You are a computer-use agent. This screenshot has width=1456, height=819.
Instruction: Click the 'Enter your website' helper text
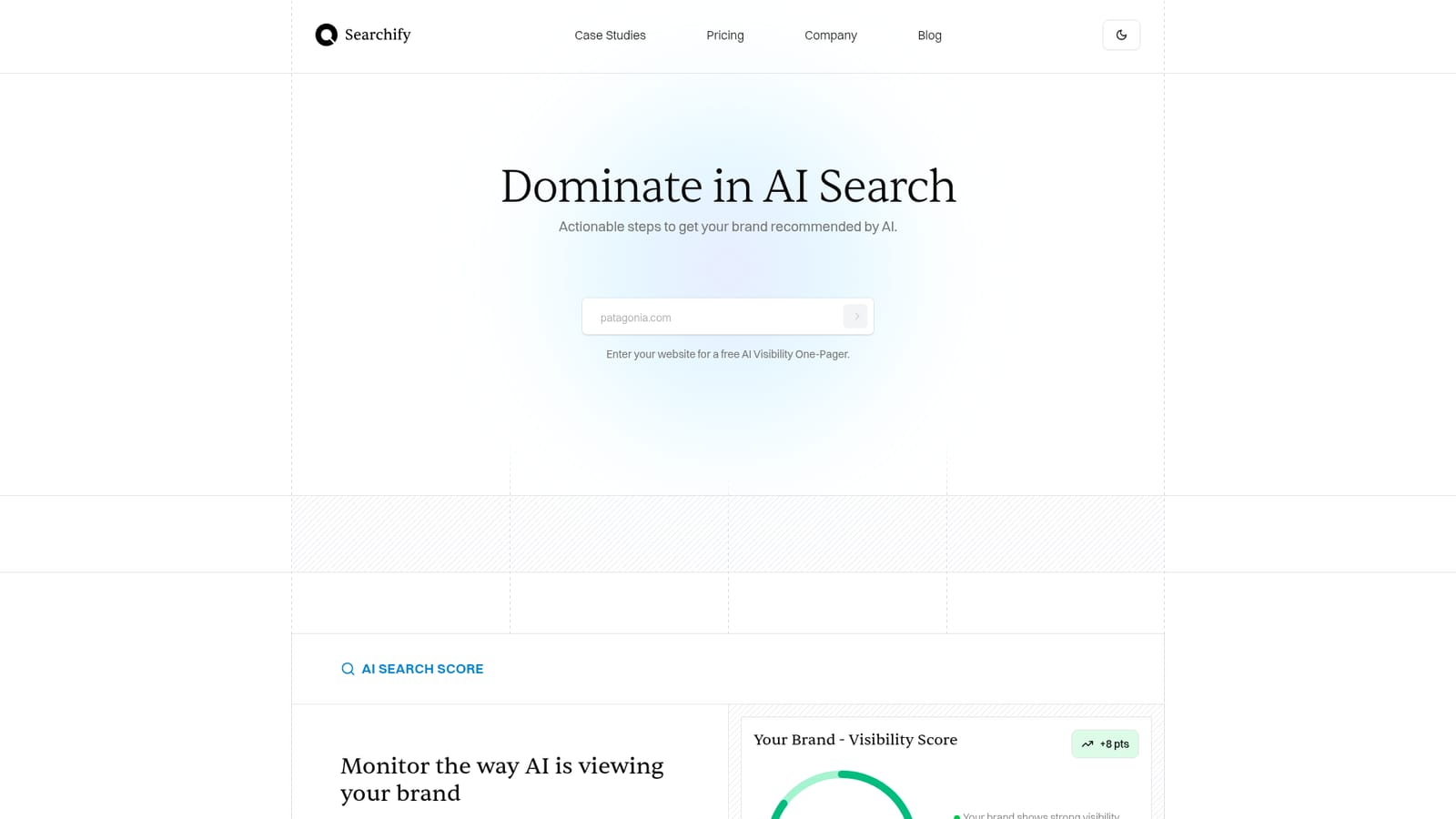click(x=728, y=354)
